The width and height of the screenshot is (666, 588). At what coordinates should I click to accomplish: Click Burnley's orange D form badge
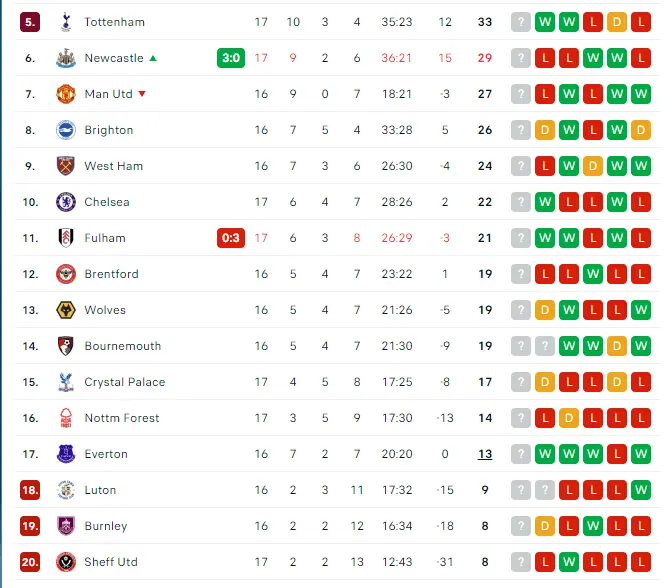click(545, 526)
